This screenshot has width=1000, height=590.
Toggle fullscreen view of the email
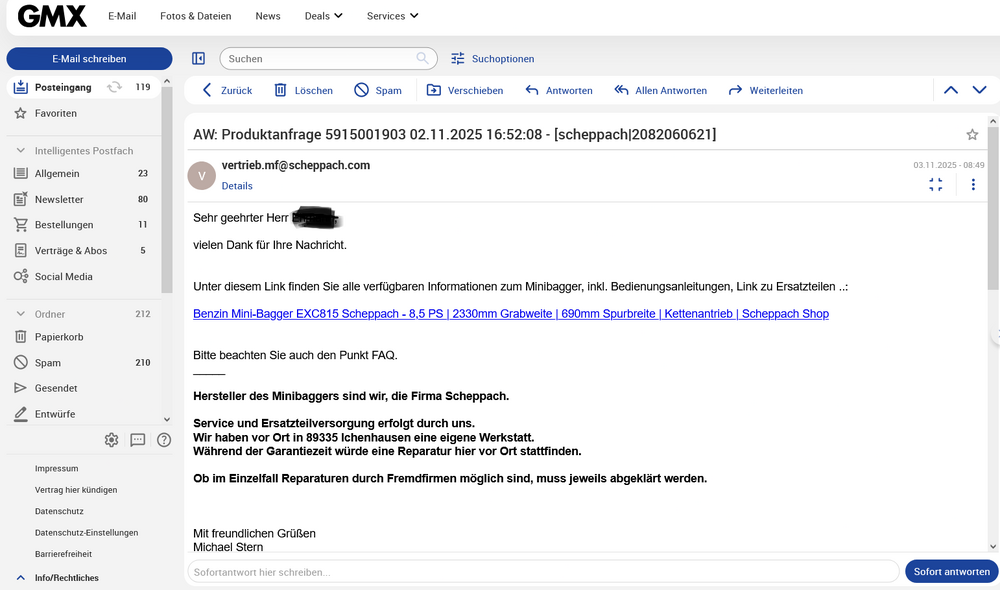[936, 184]
